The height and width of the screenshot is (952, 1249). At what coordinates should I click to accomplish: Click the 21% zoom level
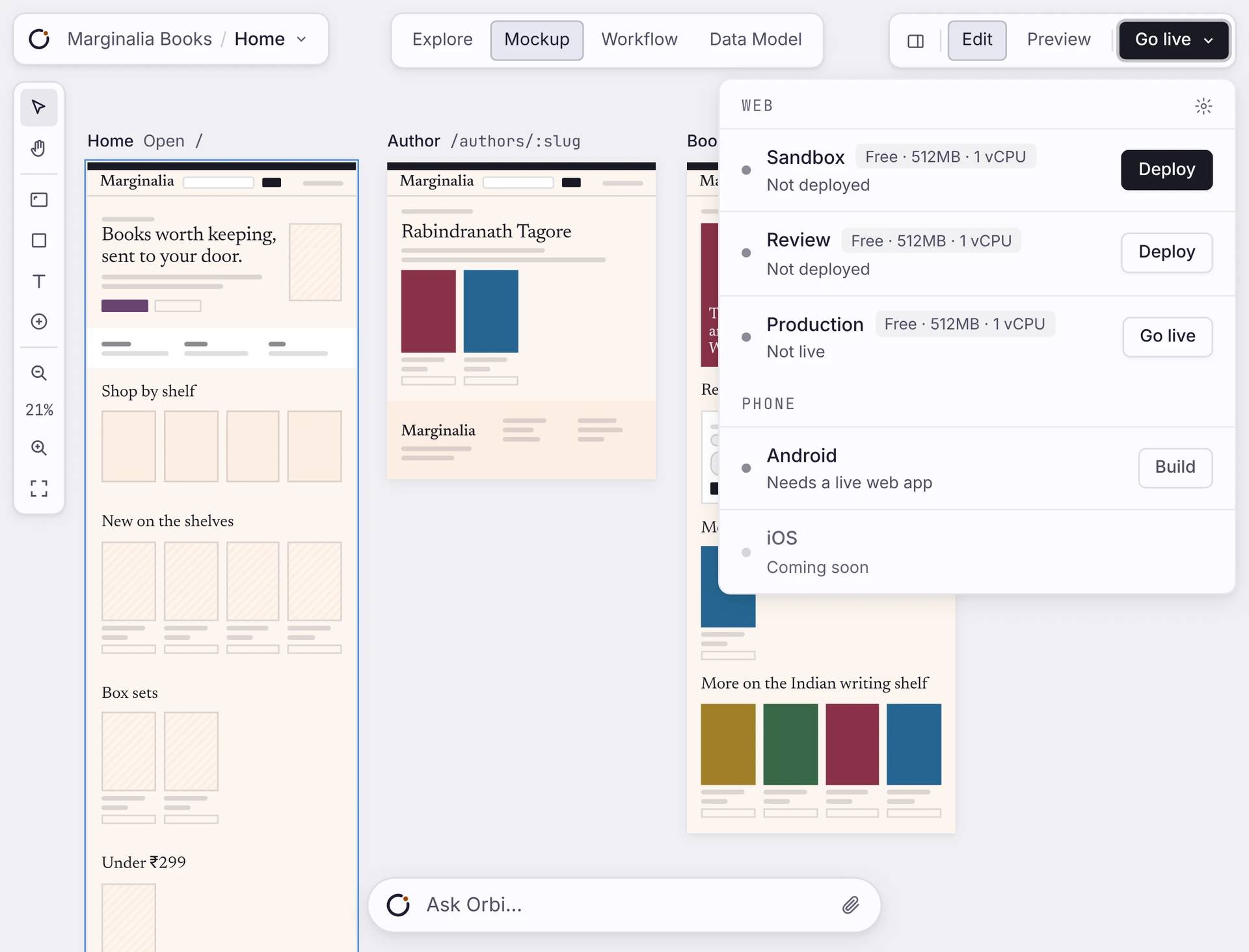coord(39,410)
